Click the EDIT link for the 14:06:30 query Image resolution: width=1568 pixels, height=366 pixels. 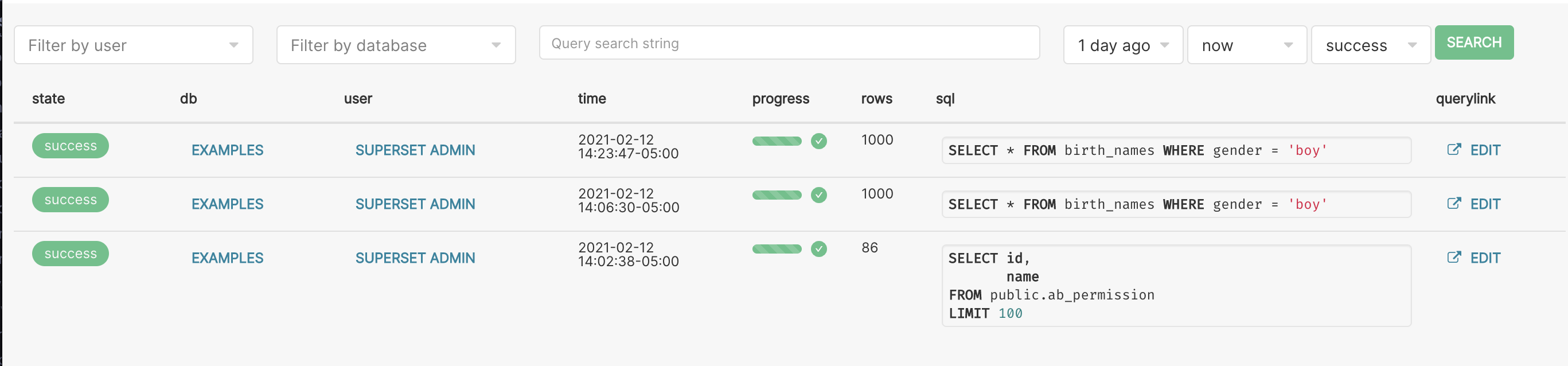pyautogui.click(x=1485, y=204)
